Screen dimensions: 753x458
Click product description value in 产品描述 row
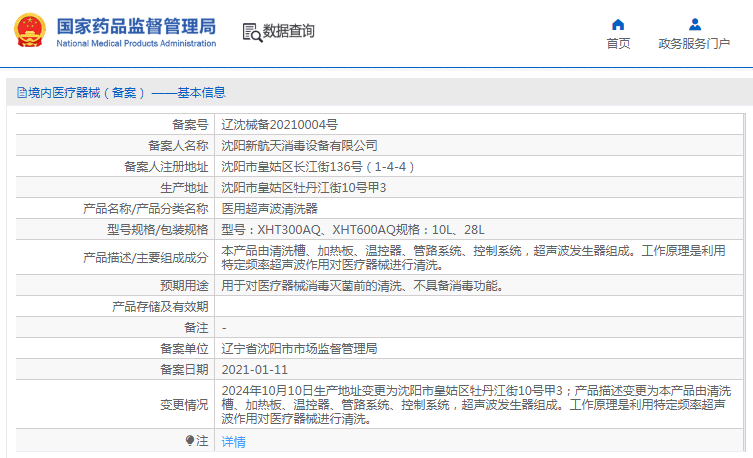(x=474, y=258)
